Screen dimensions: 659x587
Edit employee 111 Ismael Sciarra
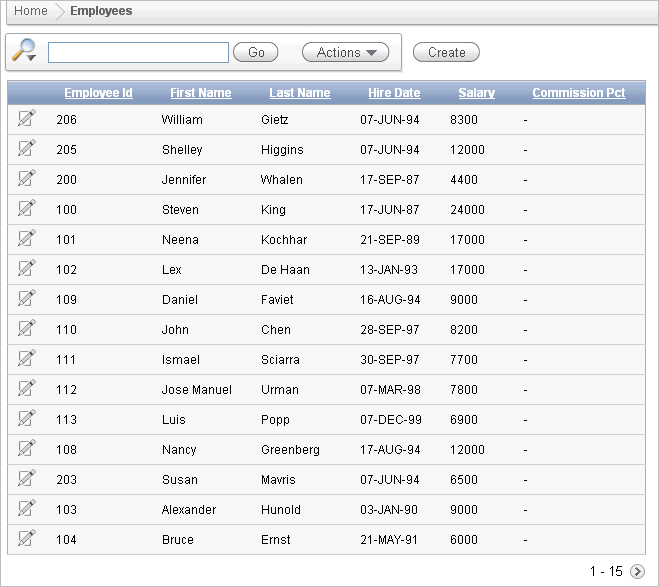click(26, 358)
